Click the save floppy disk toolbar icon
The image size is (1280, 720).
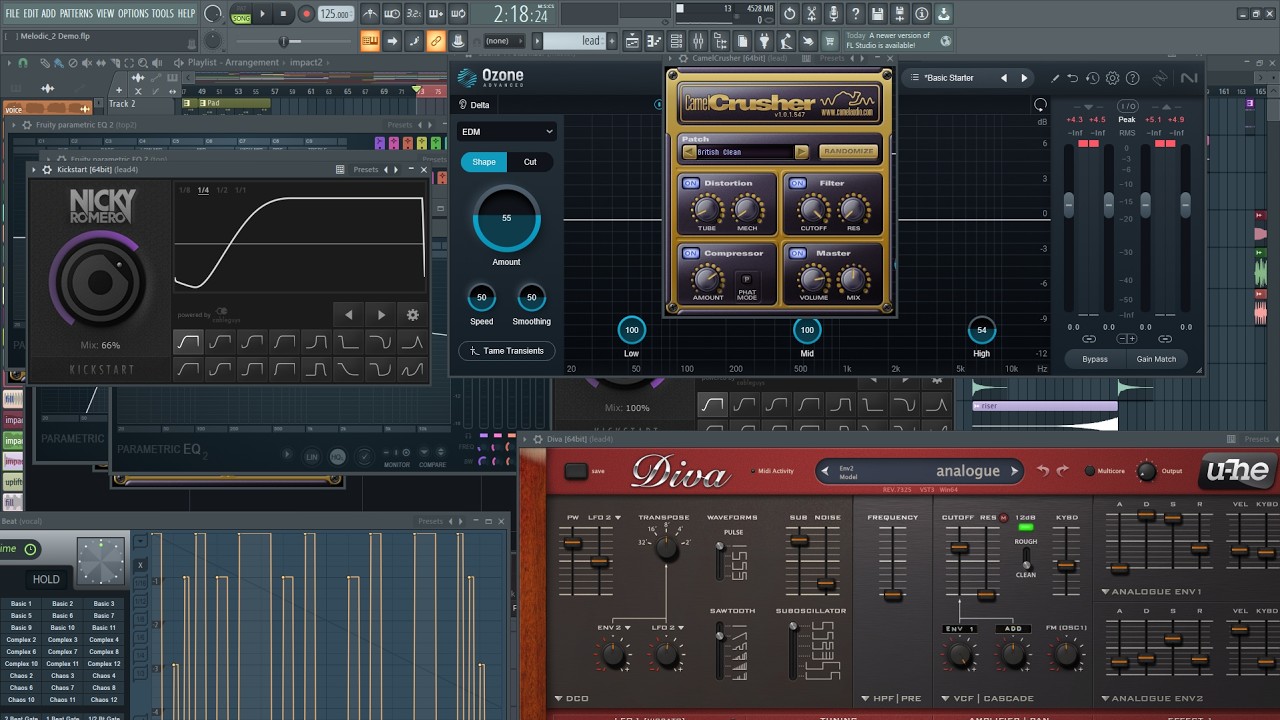tap(877, 14)
